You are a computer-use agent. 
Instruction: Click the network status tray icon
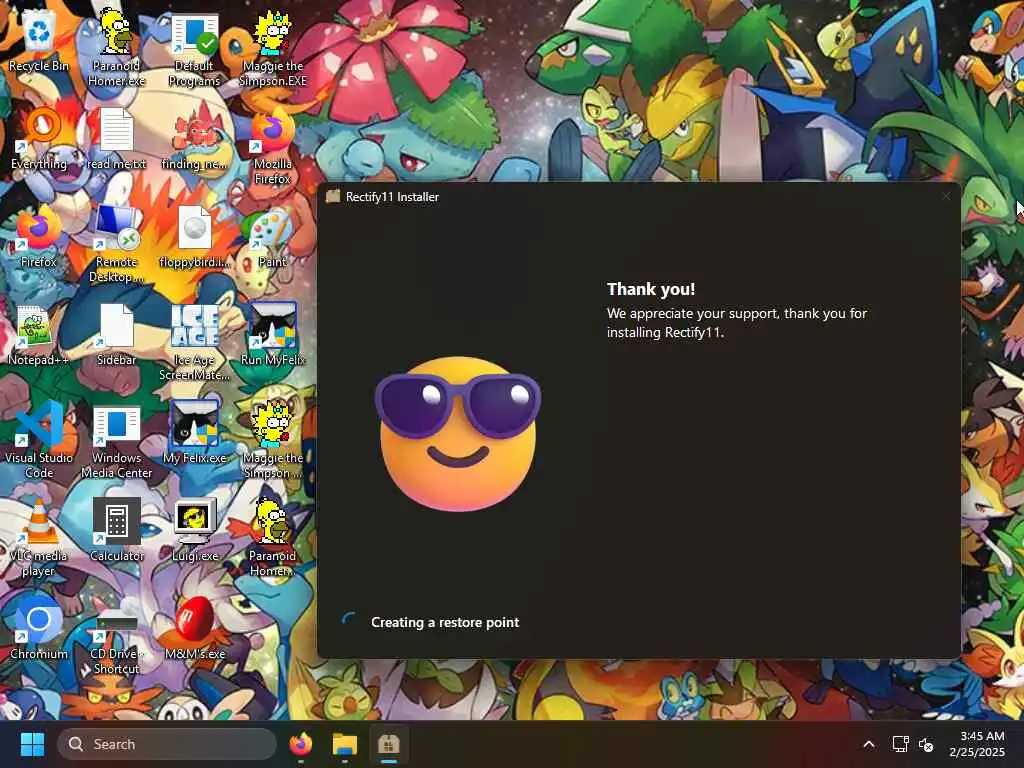coord(901,744)
